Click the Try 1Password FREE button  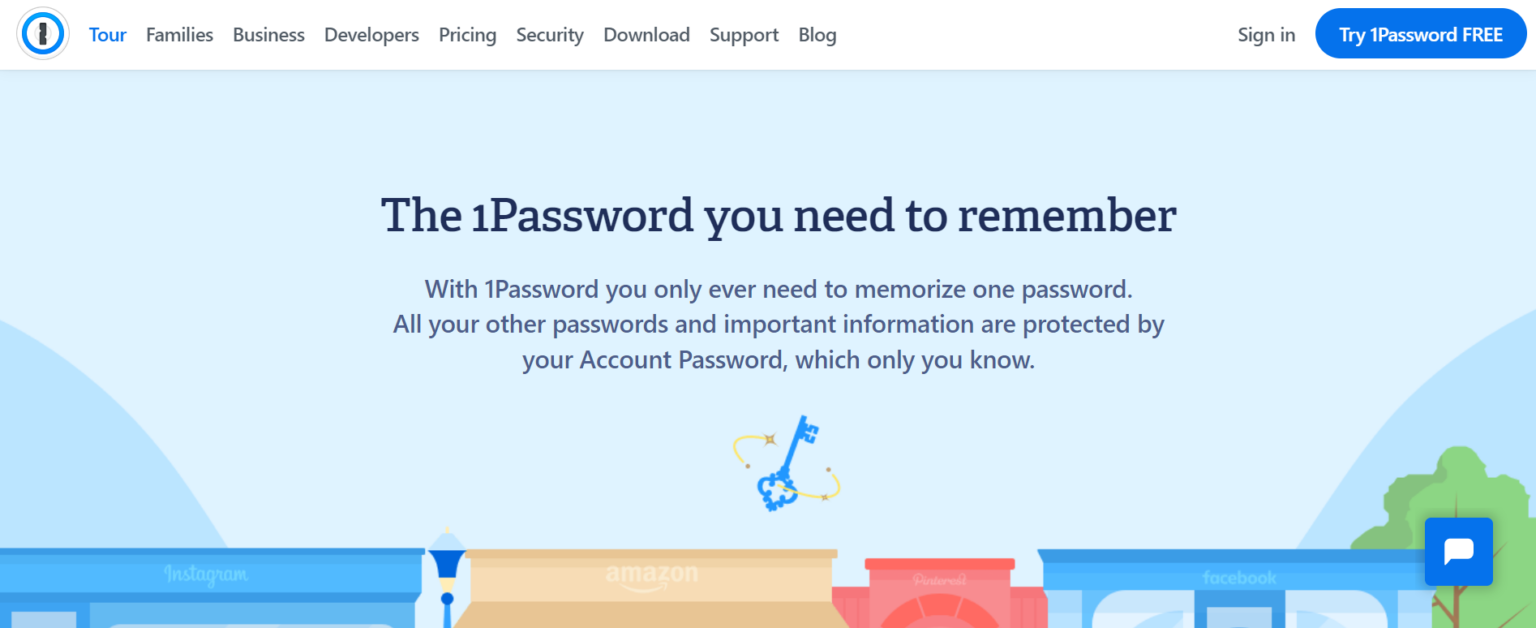point(1420,33)
